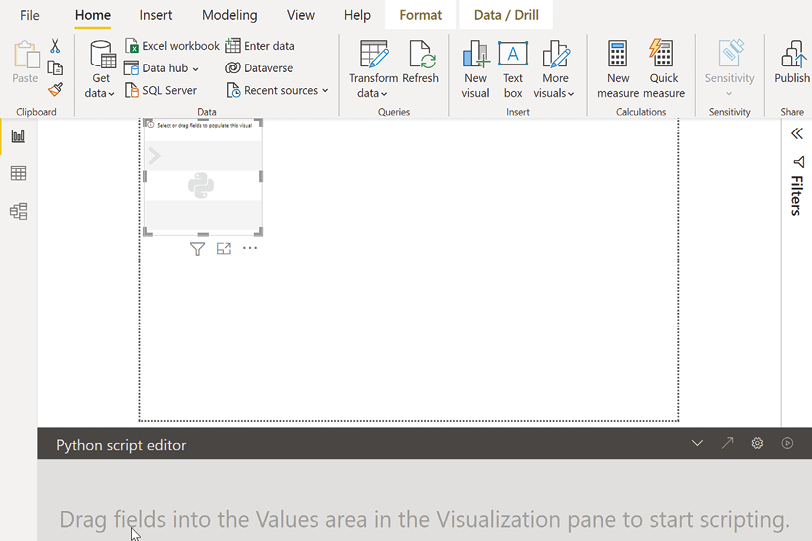Open the Sensitivity dropdown
Viewport: 812px width, 541px height.
pos(729,68)
